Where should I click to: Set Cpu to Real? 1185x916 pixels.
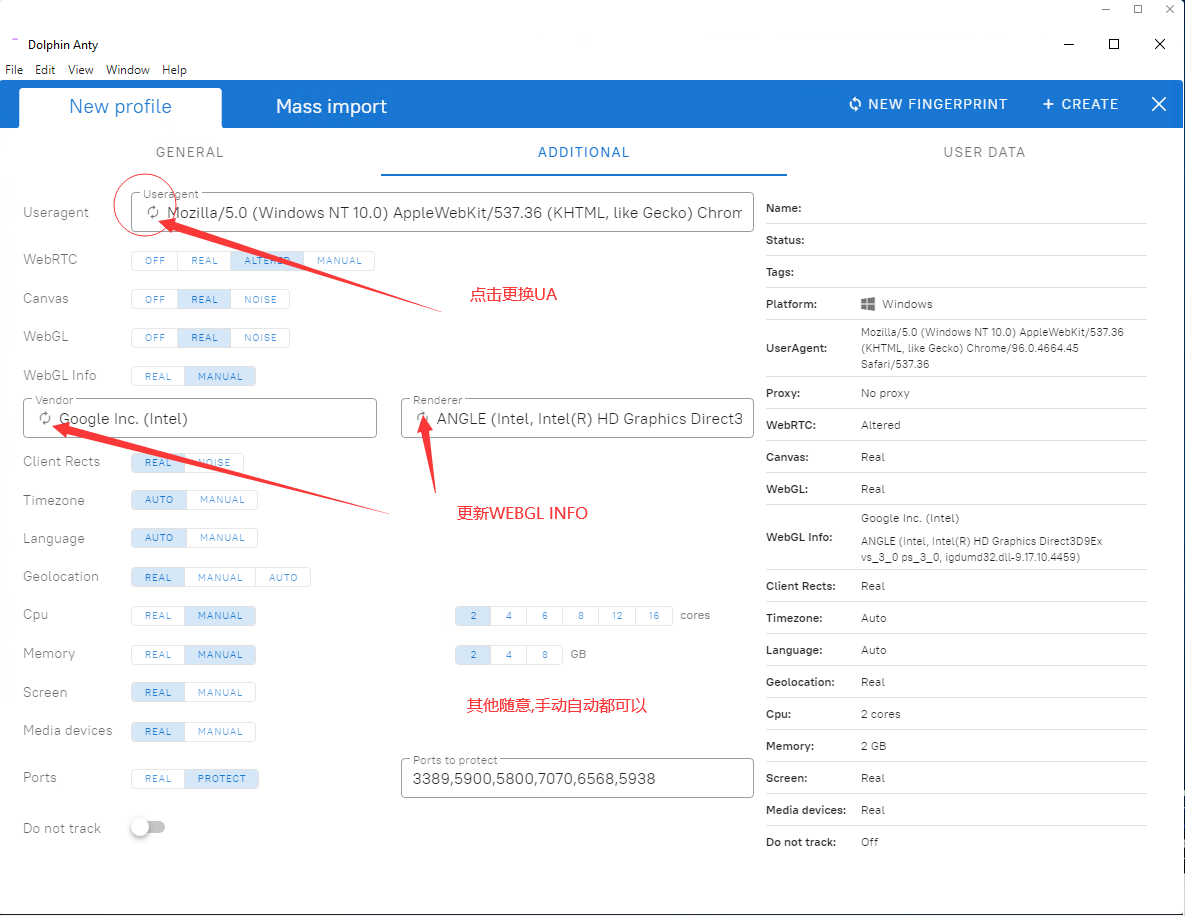(158, 616)
